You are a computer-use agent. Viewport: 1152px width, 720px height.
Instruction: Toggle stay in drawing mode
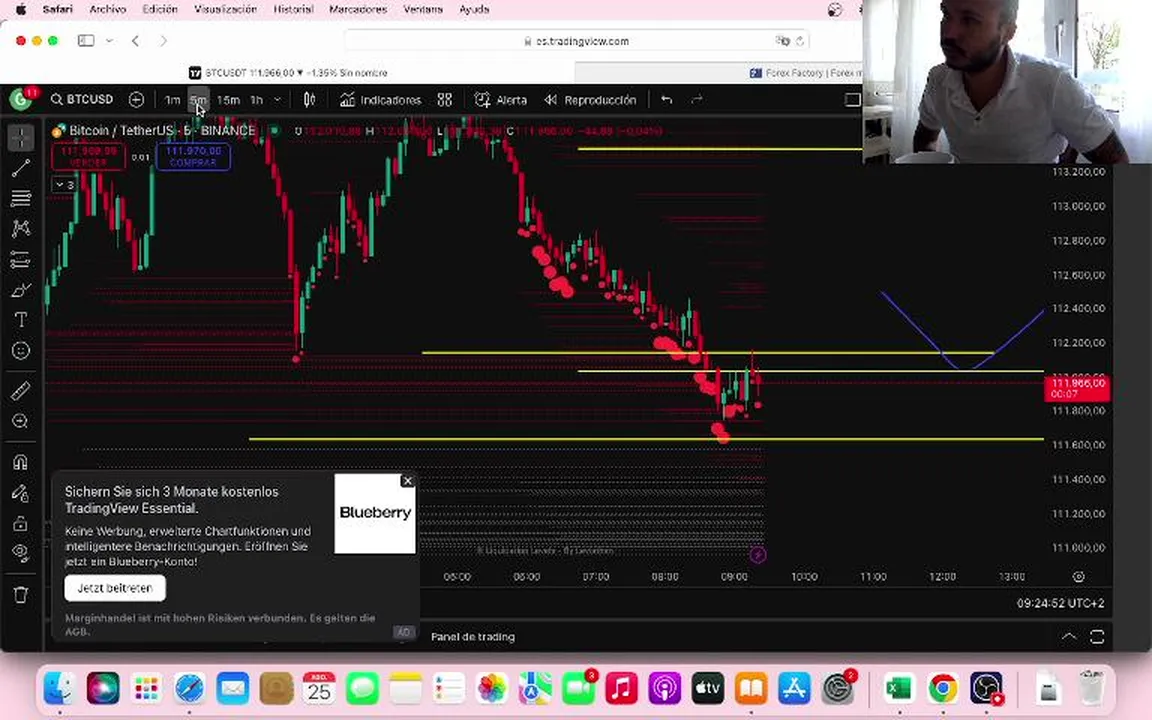tap(21, 493)
